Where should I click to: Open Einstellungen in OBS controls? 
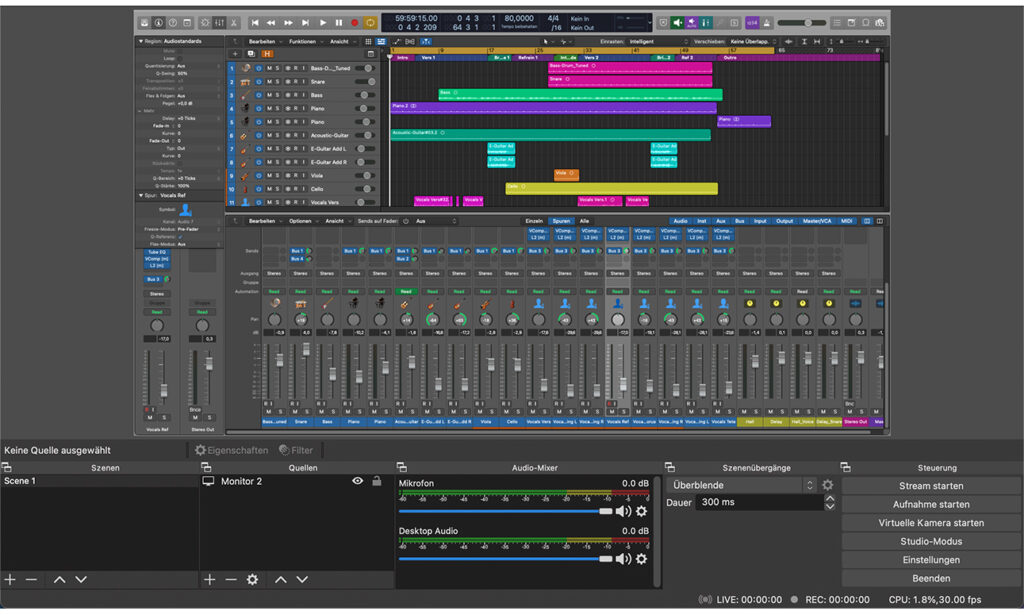[931, 560]
